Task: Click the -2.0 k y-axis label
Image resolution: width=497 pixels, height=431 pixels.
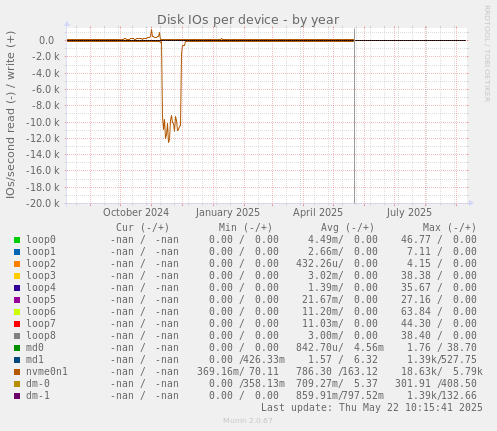Action: tap(46, 57)
